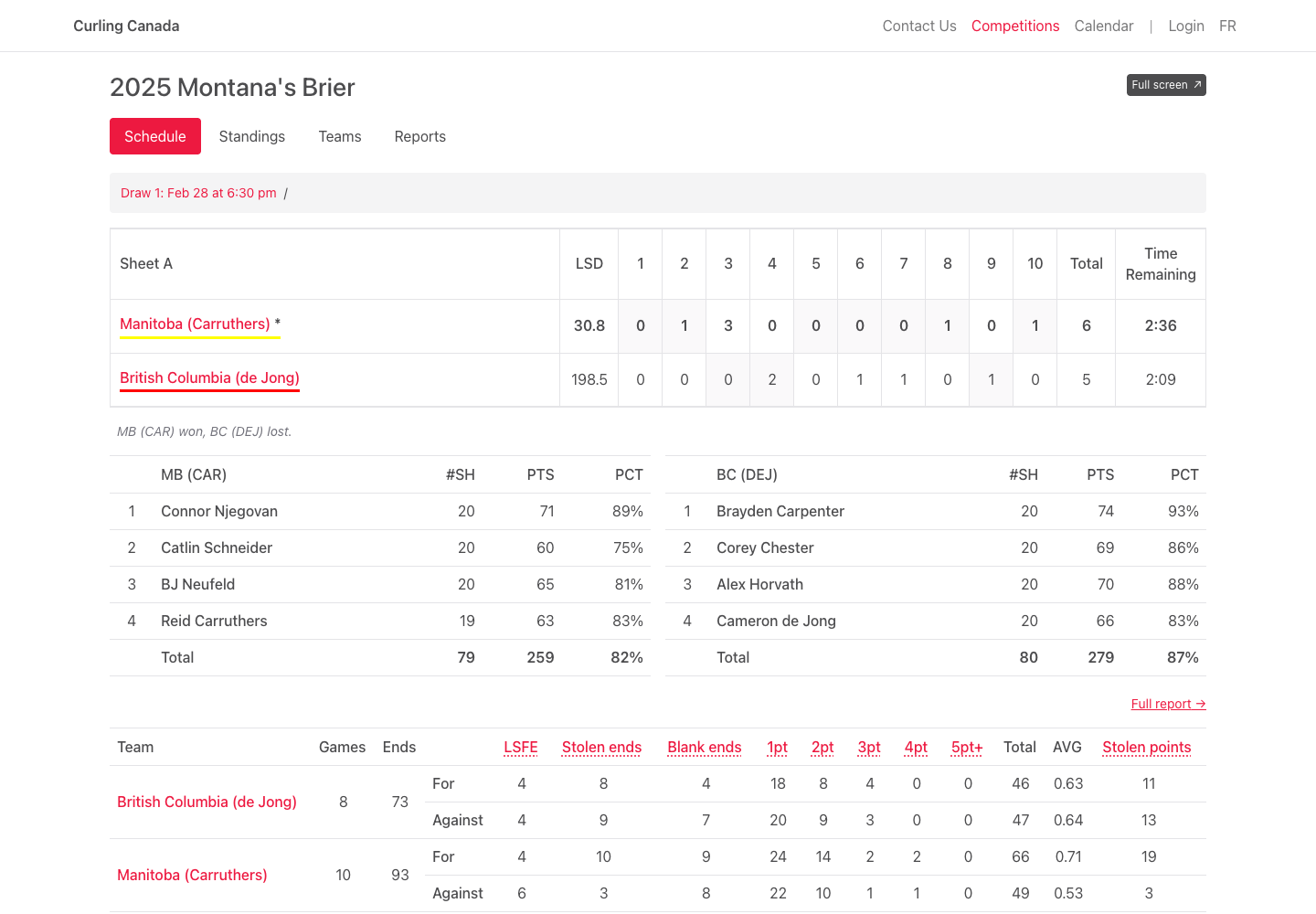
Task: Click the Blank ends column header
Action: click(705, 747)
